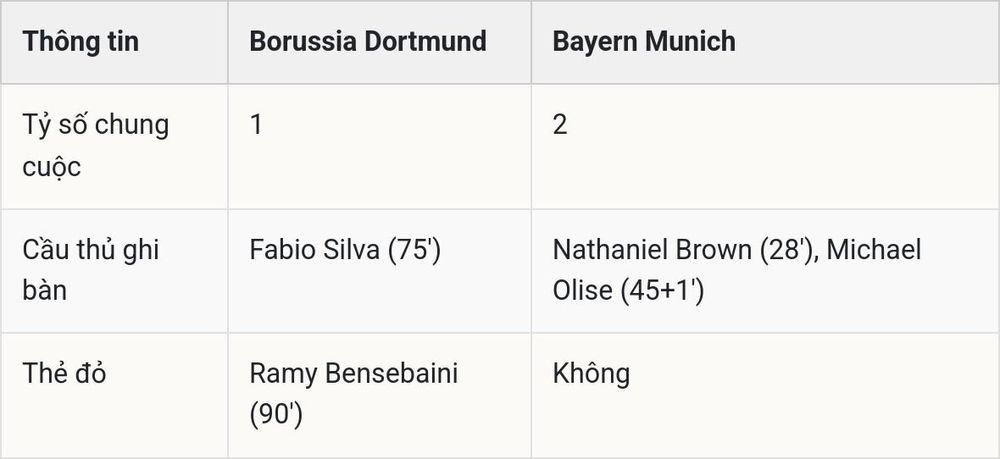Click the 'Bayern Munich' column header
The width and height of the screenshot is (1000, 459).
coord(644,41)
